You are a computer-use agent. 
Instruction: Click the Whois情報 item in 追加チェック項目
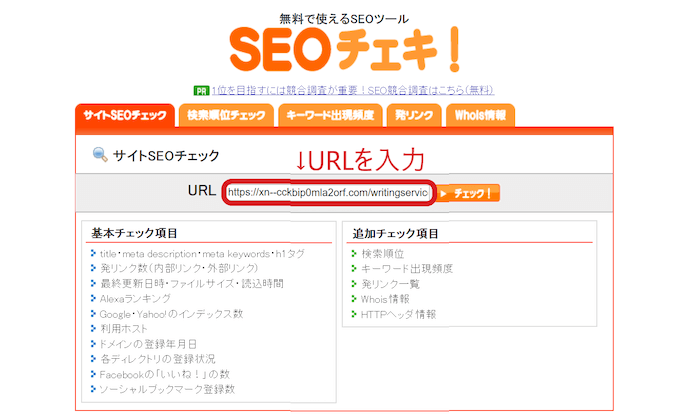coord(385,299)
